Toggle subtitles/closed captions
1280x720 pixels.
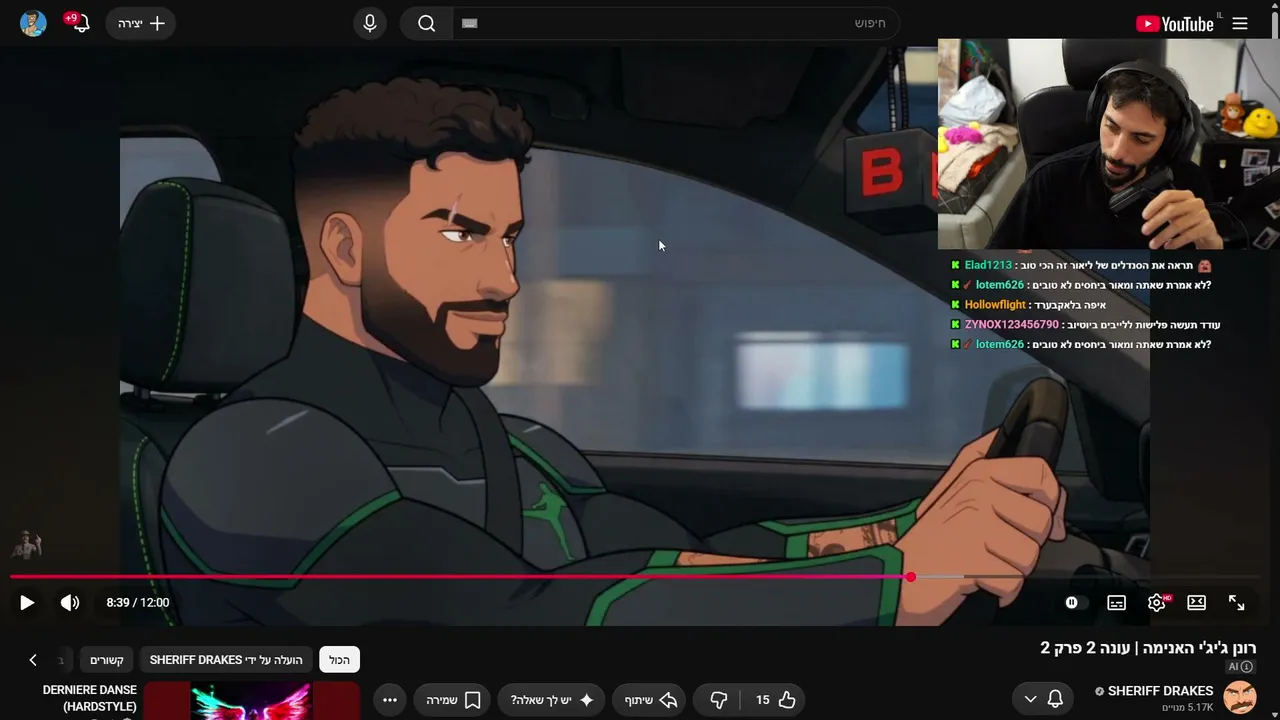[x=1117, y=602]
